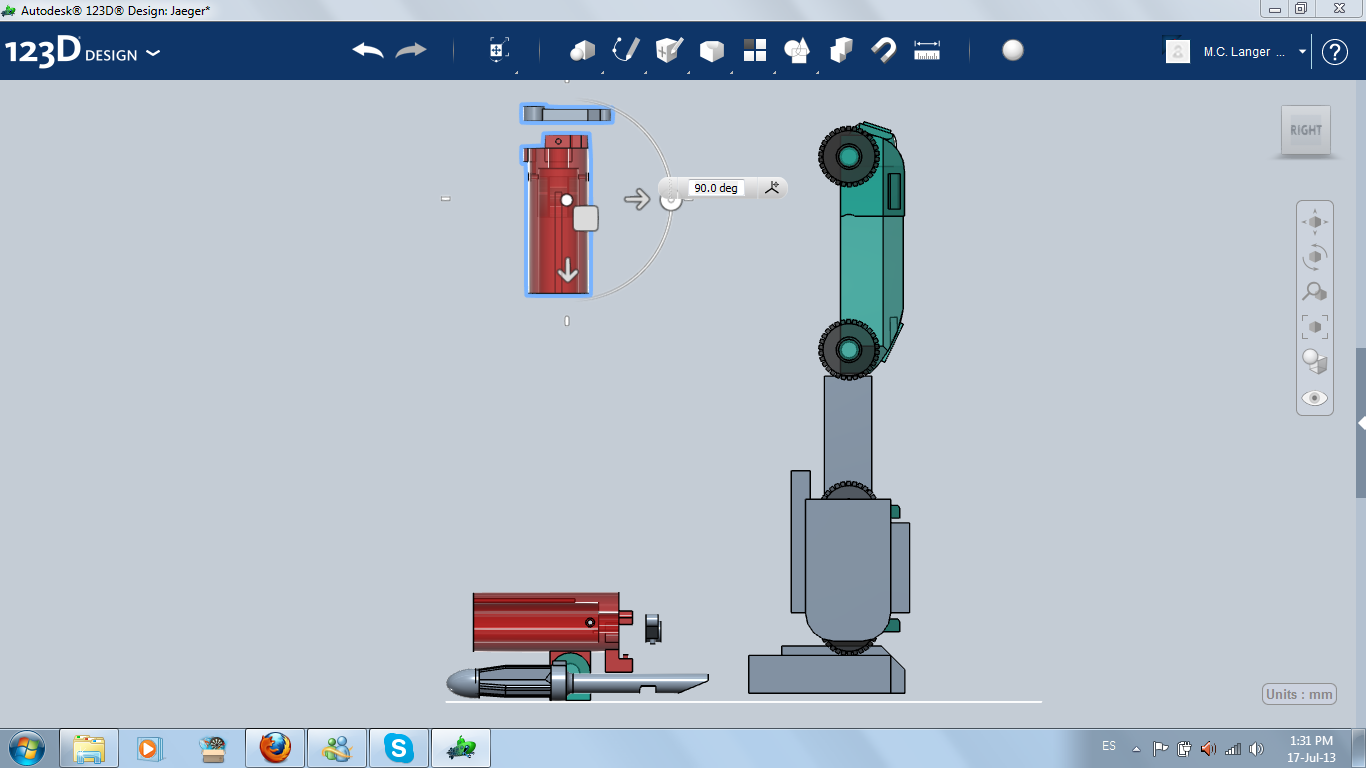Click the ES language indicator
The height and width of the screenshot is (768, 1366).
(1109, 747)
